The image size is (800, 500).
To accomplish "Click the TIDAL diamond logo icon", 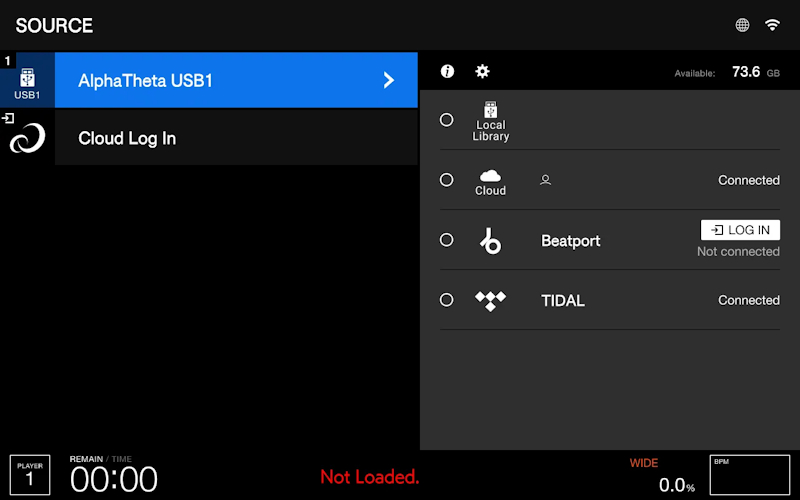I will click(490, 301).
